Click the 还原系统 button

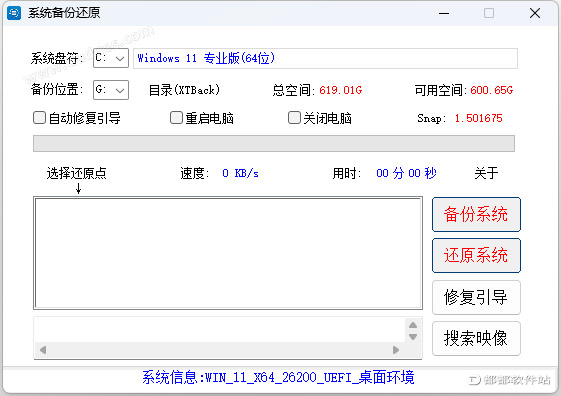(476, 255)
